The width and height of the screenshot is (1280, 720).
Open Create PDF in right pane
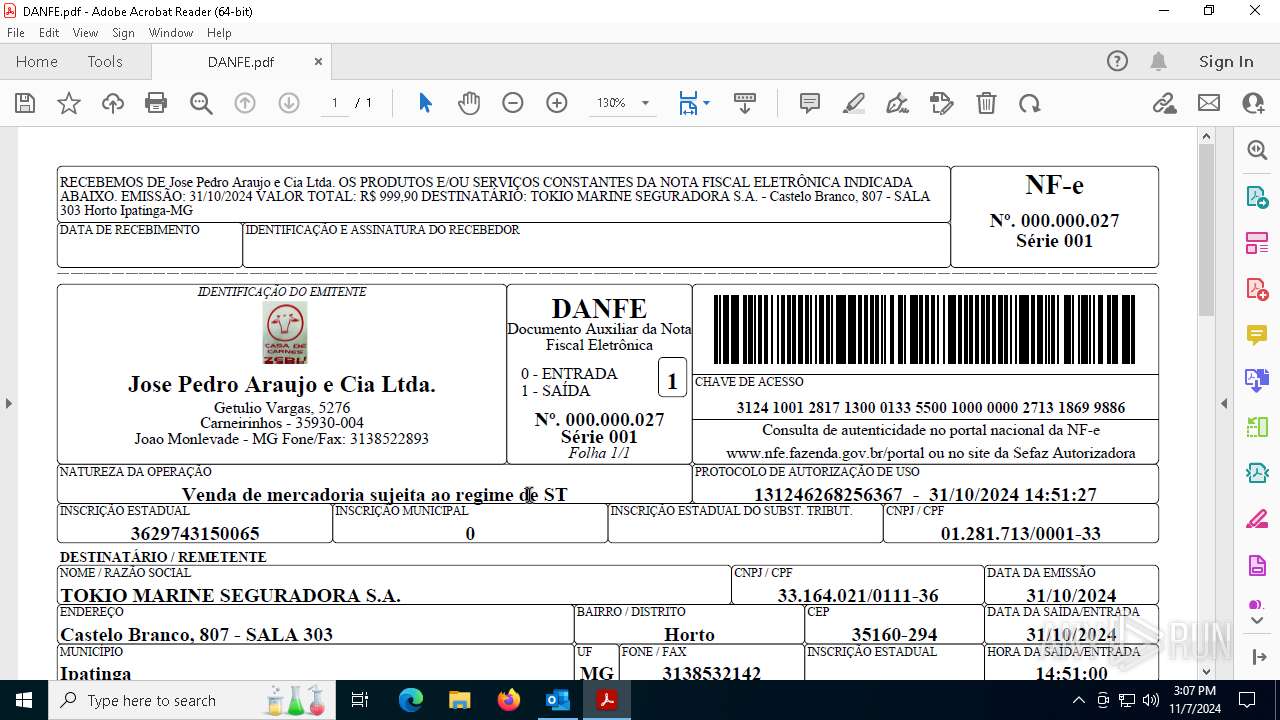[1257, 289]
